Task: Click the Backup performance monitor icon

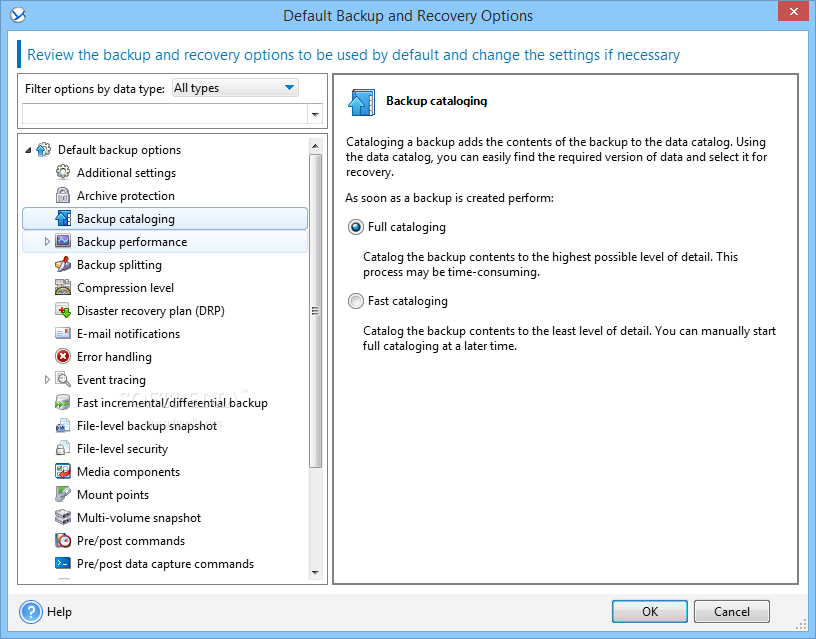Action: (63, 241)
